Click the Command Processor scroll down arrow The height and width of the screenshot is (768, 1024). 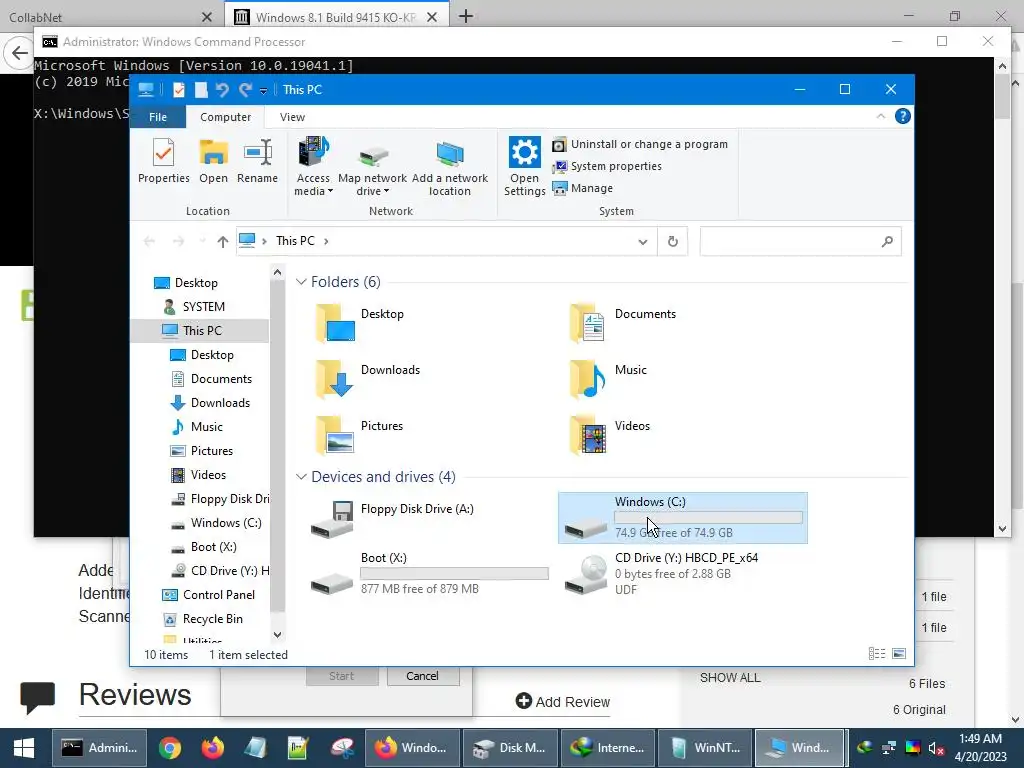click(1002, 530)
